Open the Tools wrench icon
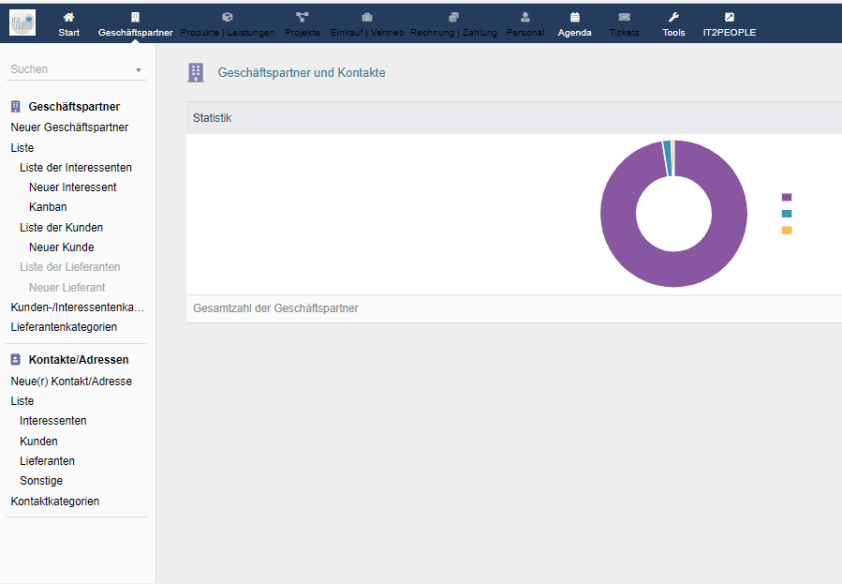The image size is (842, 584). coord(674,17)
